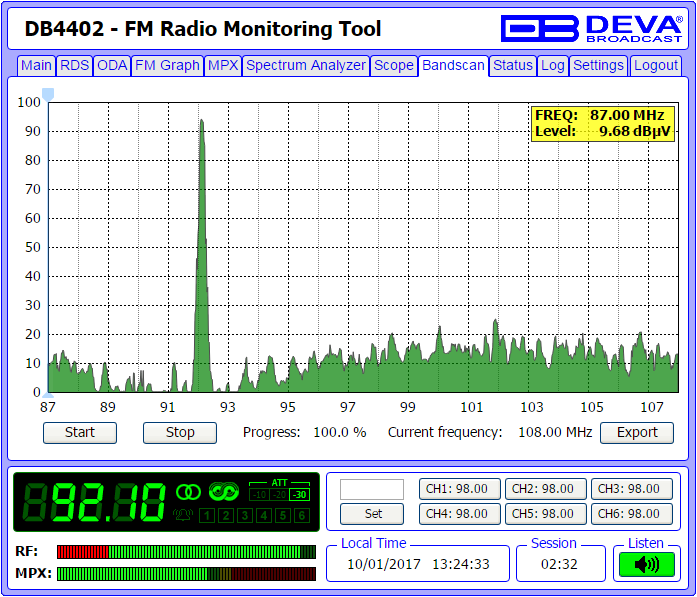
Task: Click alarm indicator 4
Action: point(264,516)
